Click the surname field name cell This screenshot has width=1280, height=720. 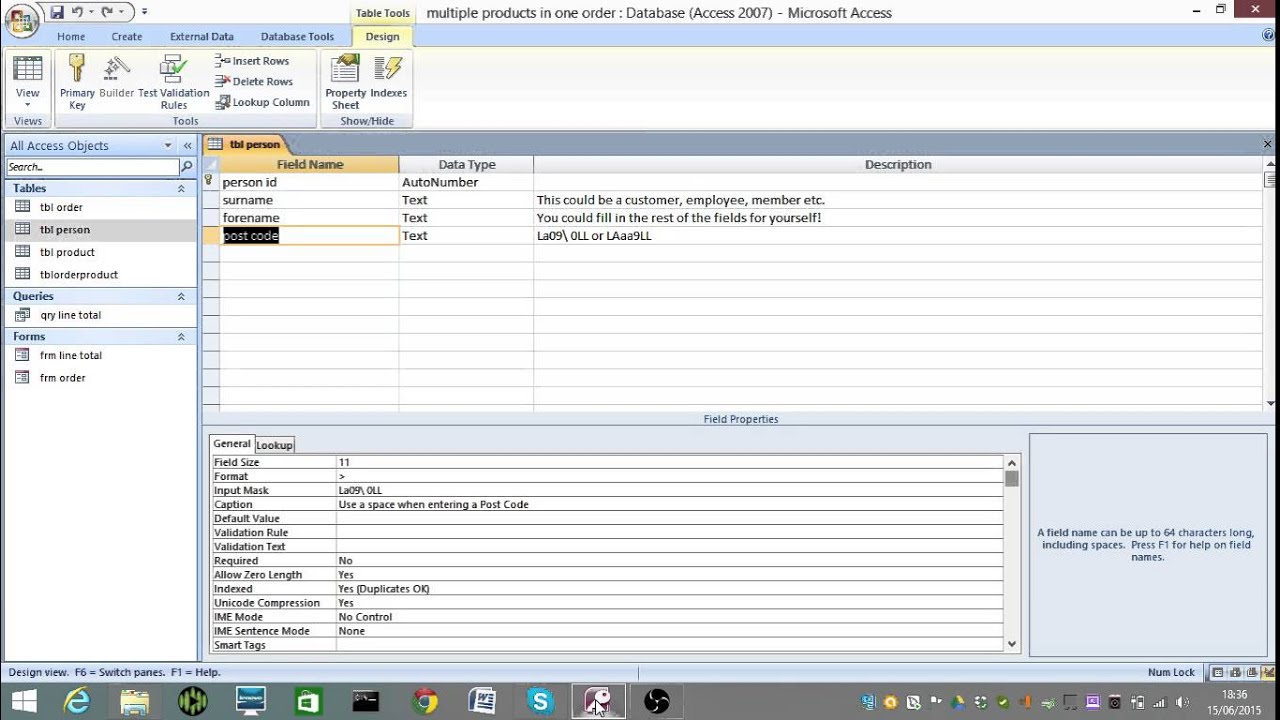tap(309, 200)
